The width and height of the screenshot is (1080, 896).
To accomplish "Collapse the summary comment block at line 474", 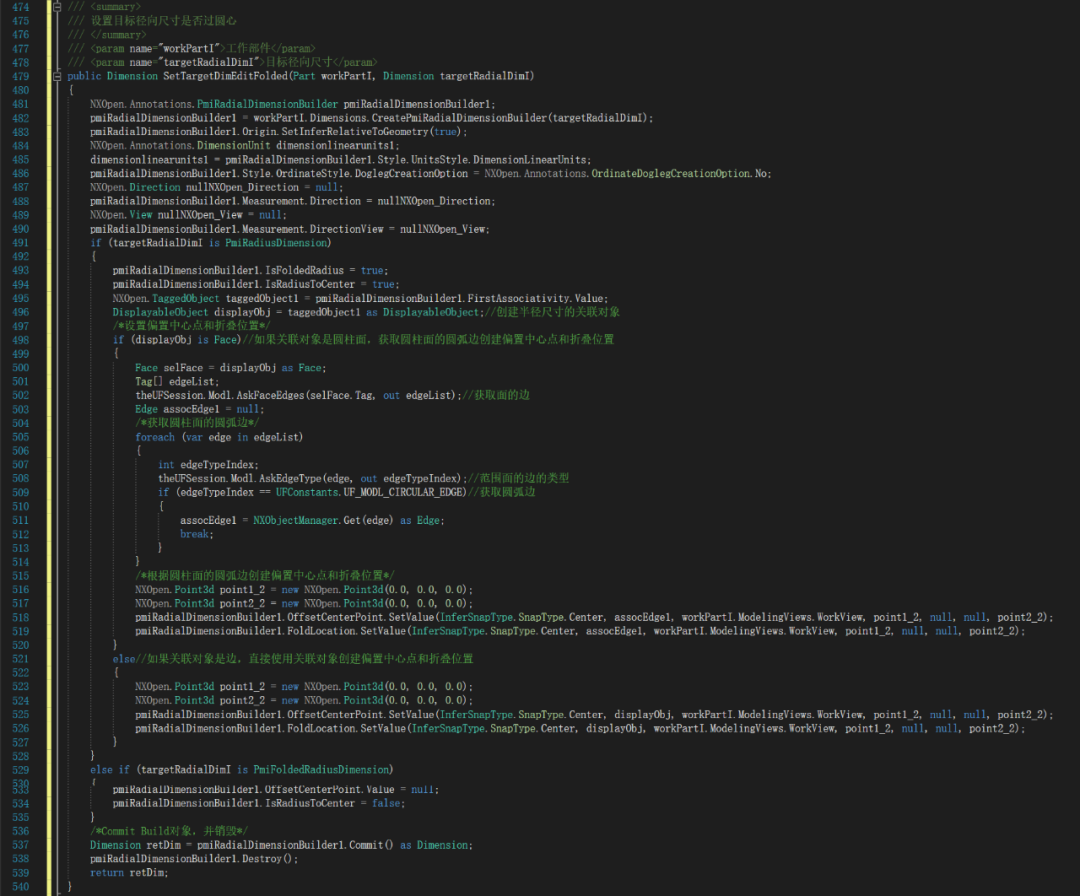I will (57, 7).
